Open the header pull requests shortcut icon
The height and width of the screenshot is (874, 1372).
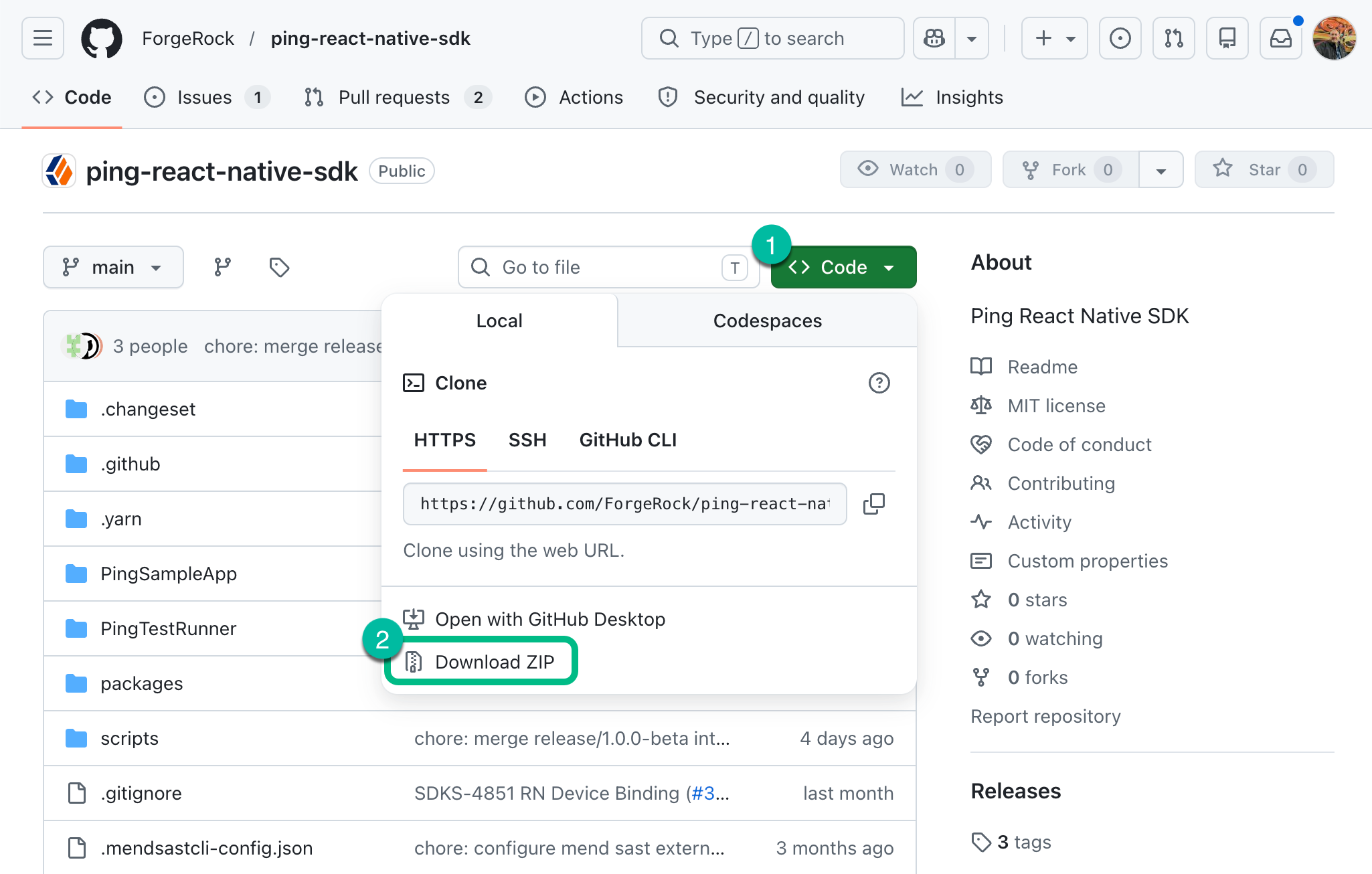pyautogui.click(x=1174, y=38)
